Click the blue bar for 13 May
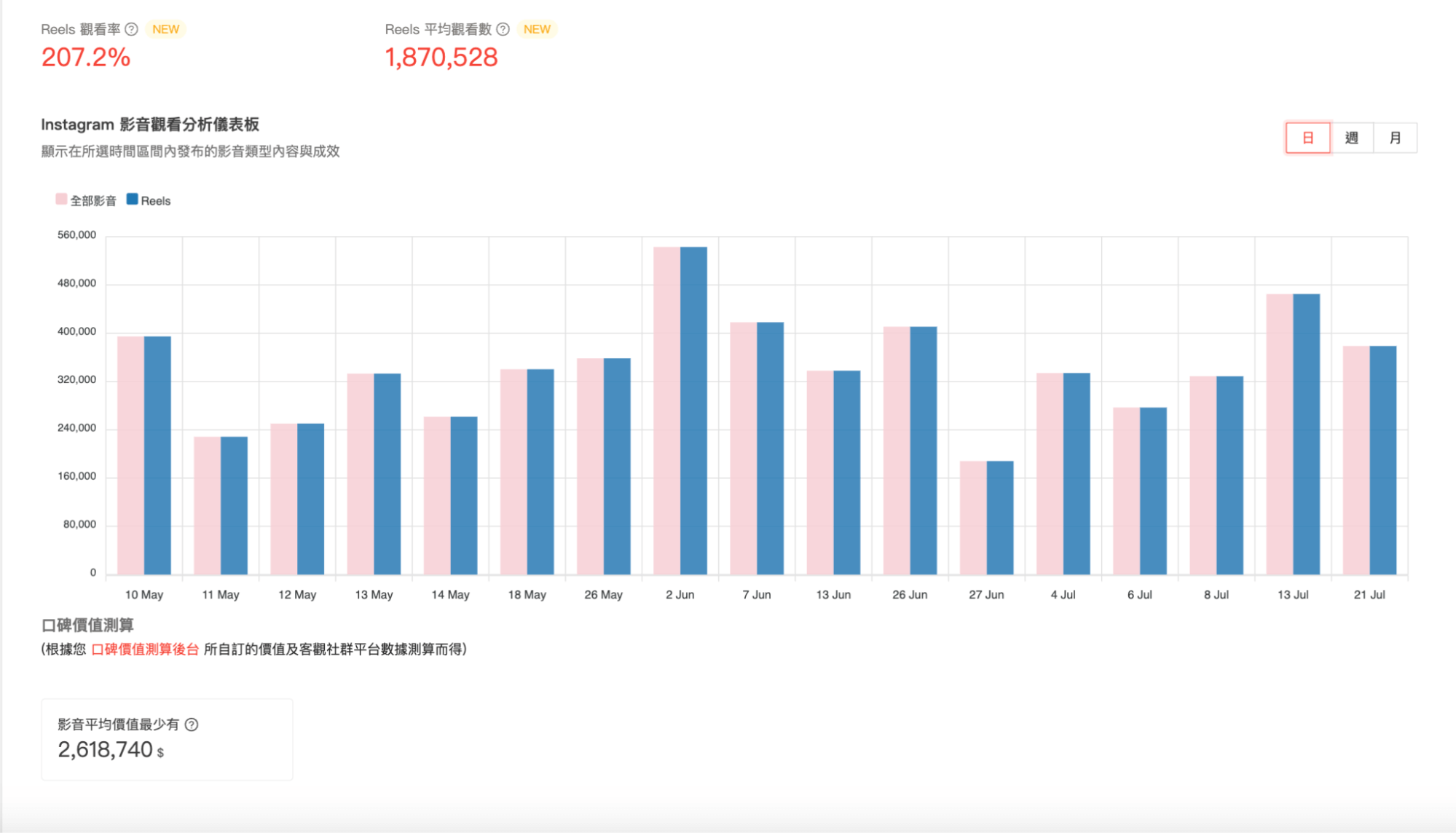The image size is (1456, 833). tap(387, 474)
